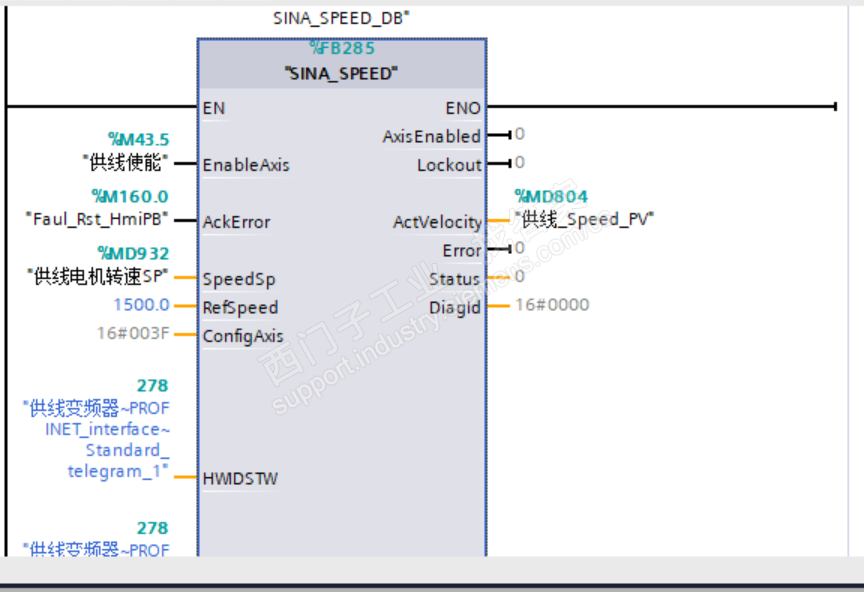Image resolution: width=864 pixels, height=592 pixels.
Task: Select the 16#0000 DiagId value
Action: pos(552,304)
